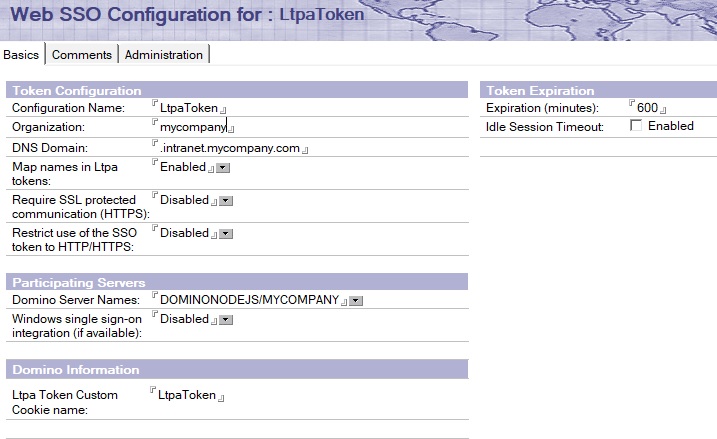Expand Windows single sign-on integration dropdown
This screenshot has width=717, height=439.
(x=226, y=320)
